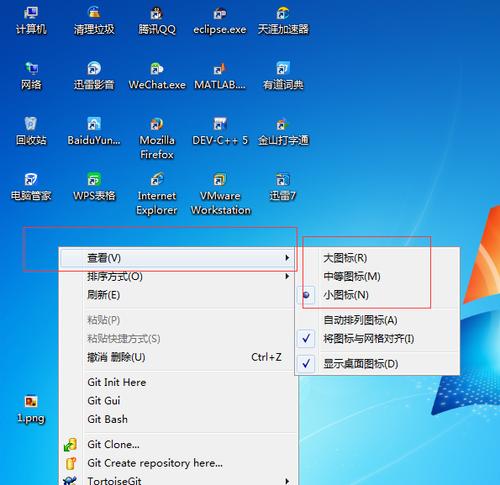
Task: Choose Git Init Here menu entry
Action: coord(117,382)
